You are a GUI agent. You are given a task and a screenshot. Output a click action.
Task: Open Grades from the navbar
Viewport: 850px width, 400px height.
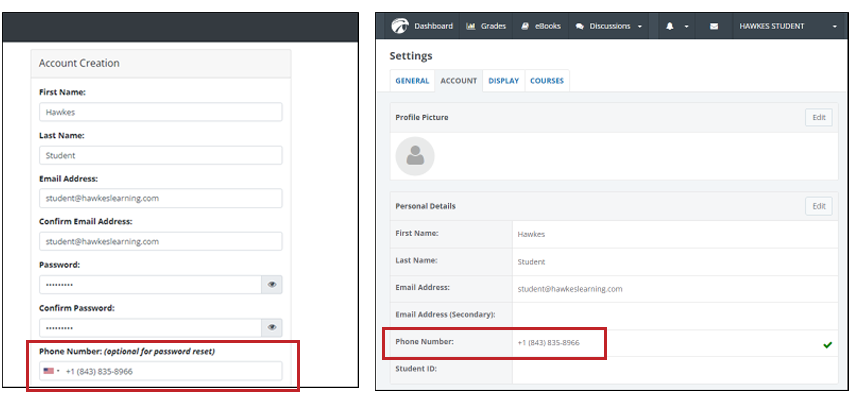pyautogui.click(x=486, y=26)
